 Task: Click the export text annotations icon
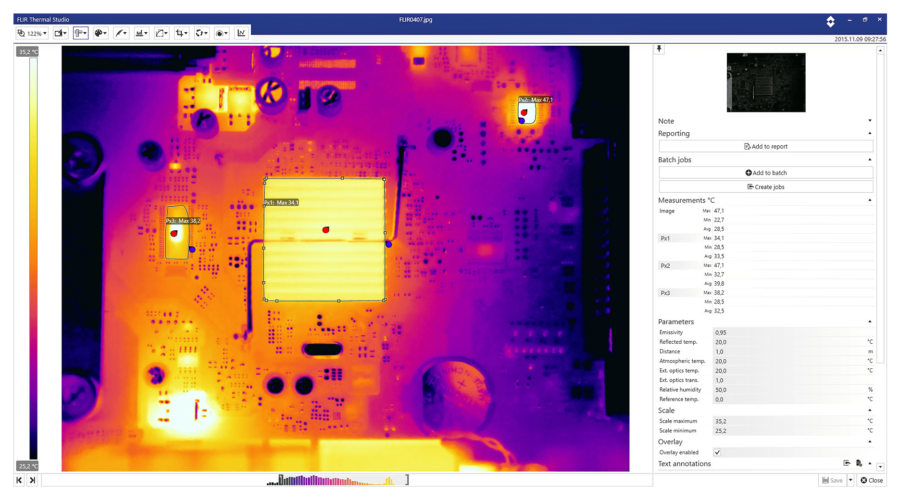pyautogui.click(x=859, y=463)
